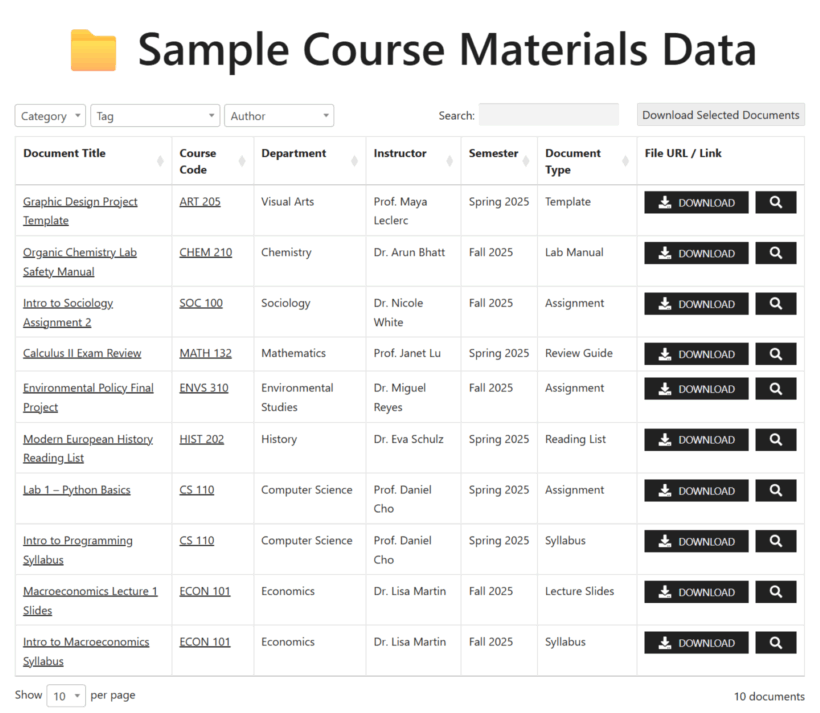Follow the ENVS 310 course code link

pyautogui.click(x=204, y=388)
